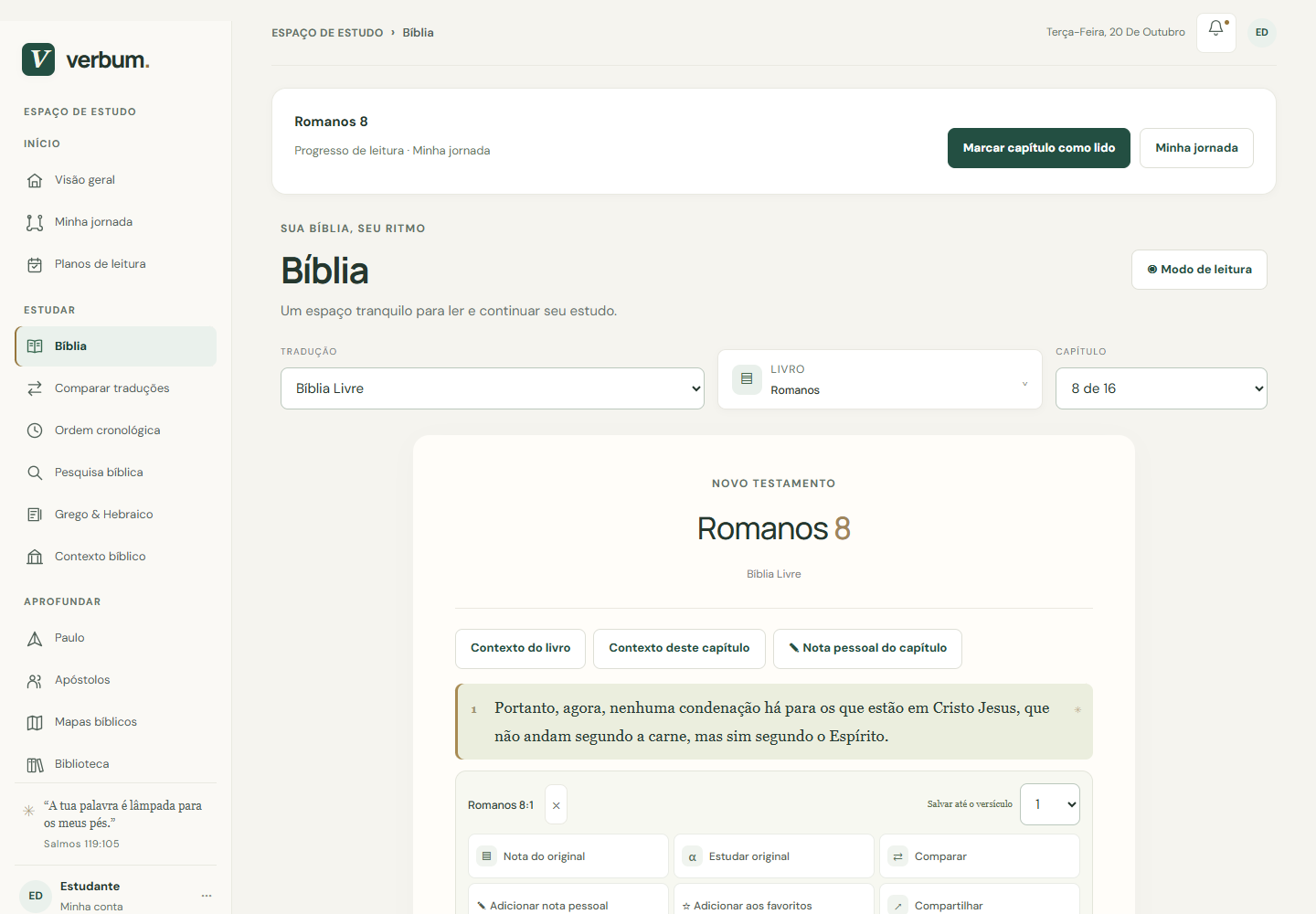
Task: Click the Paulo sidebar icon
Action: [x=35, y=638]
